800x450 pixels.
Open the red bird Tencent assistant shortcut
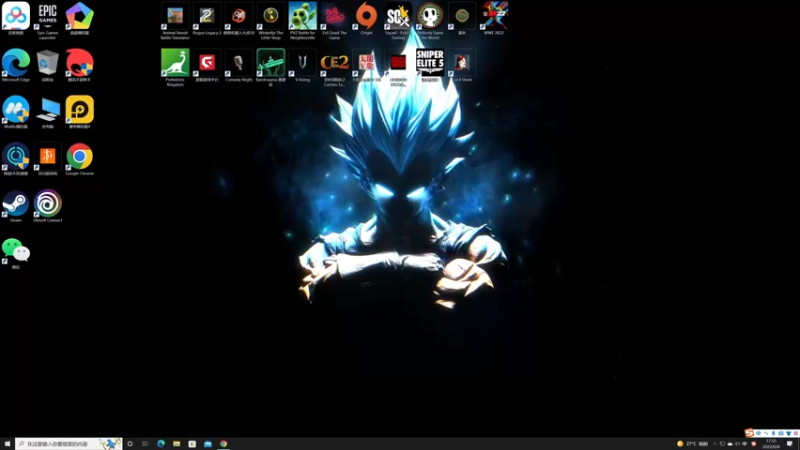pyautogui.click(x=80, y=65)
